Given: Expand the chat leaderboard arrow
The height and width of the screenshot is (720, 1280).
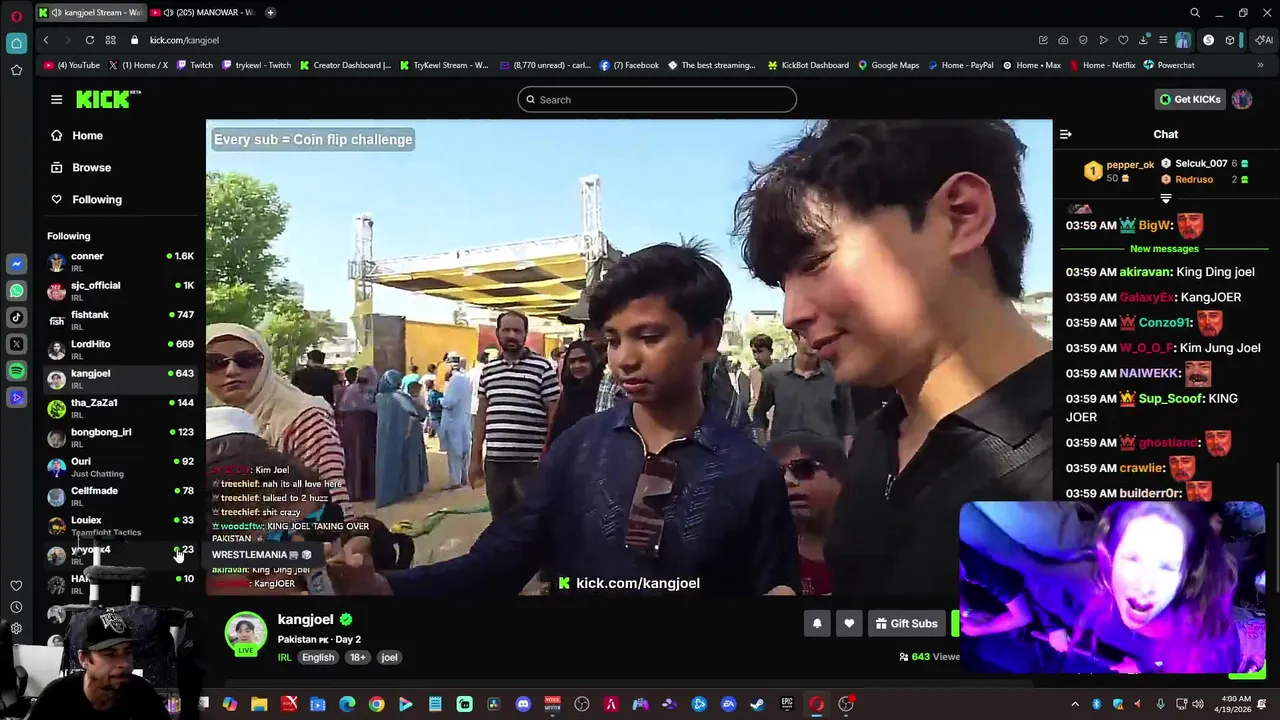Looking at the screenshot, I should coord(1166,199).
